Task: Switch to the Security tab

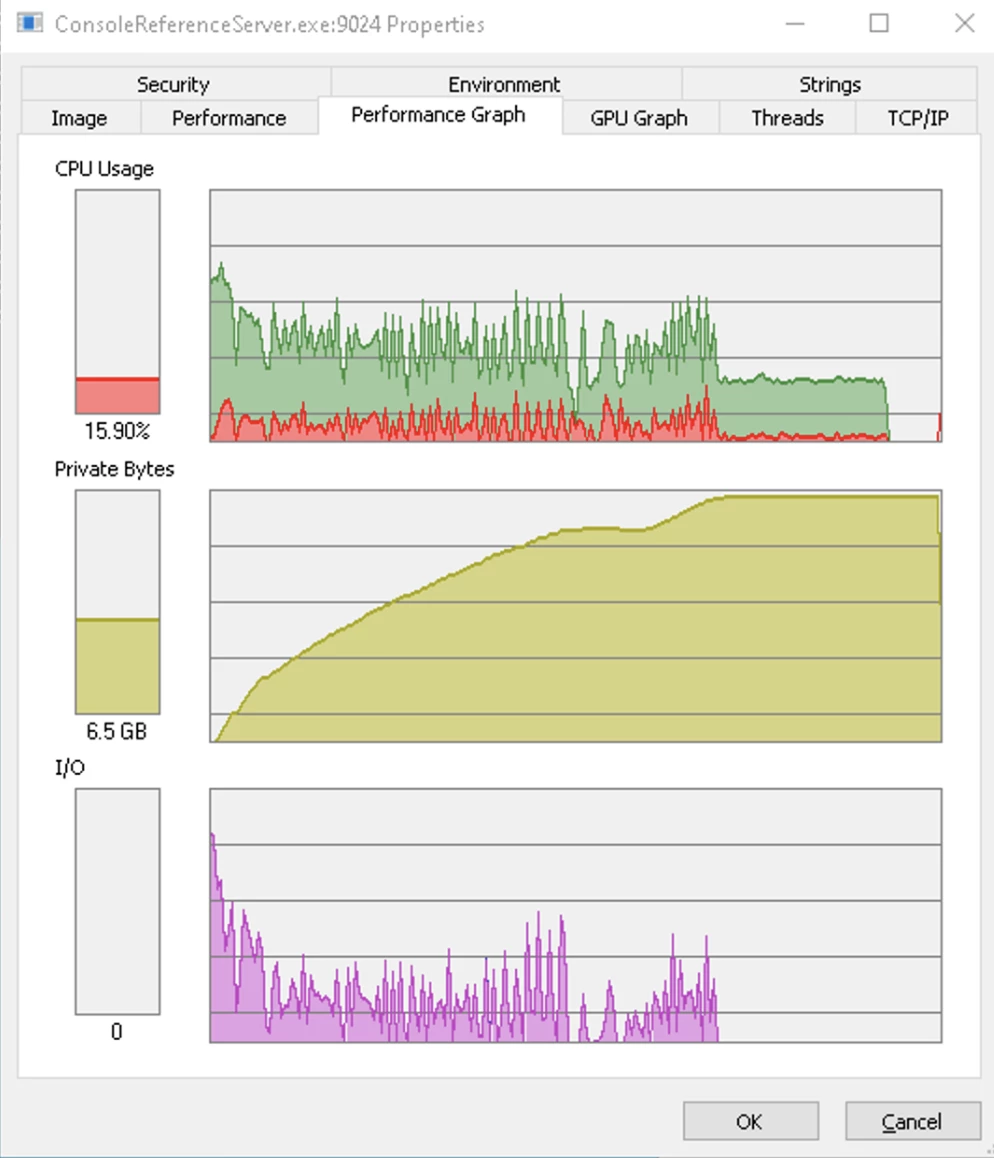Action: (173, 84)
